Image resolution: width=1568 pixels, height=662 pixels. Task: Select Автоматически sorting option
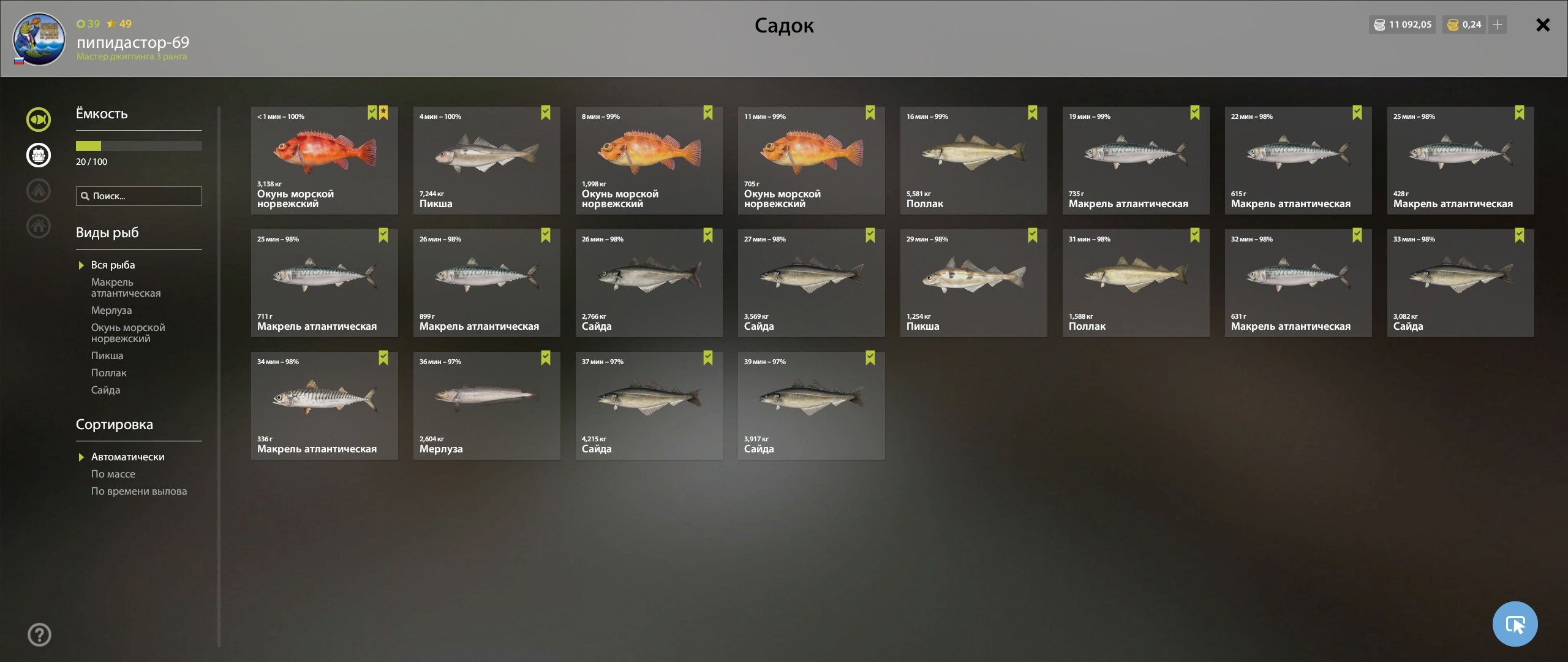pyautogui.click(x=127, y=457)
